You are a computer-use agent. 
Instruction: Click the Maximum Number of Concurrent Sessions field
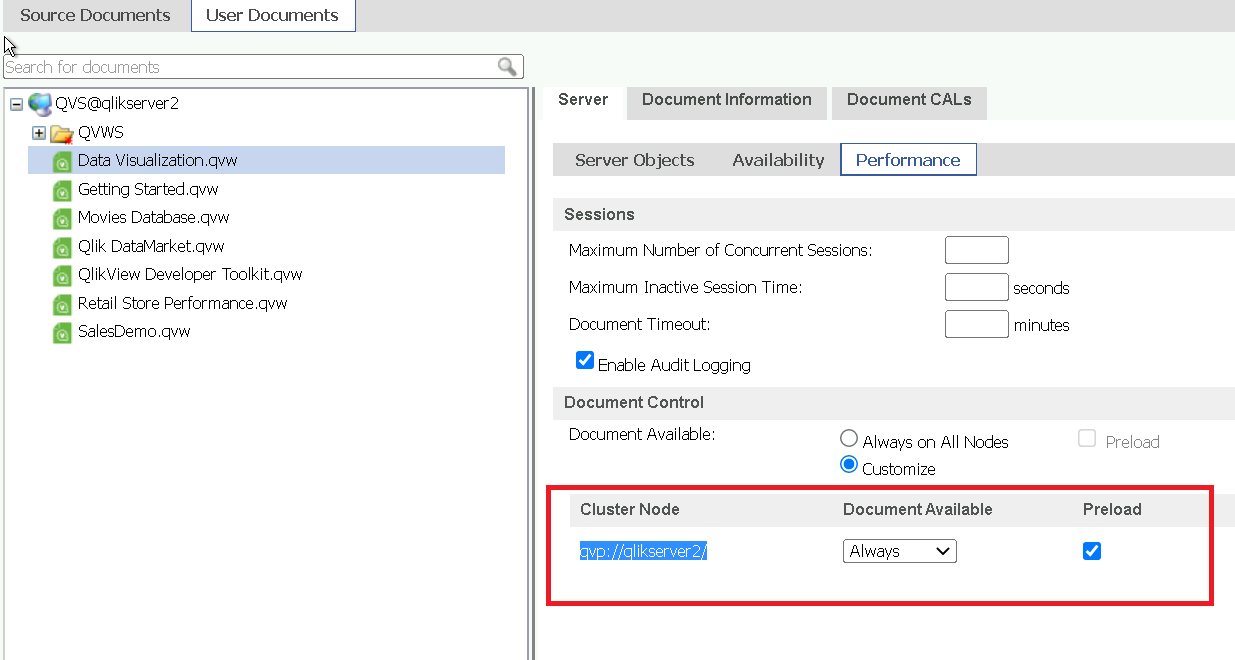click(x=977, y=250)
